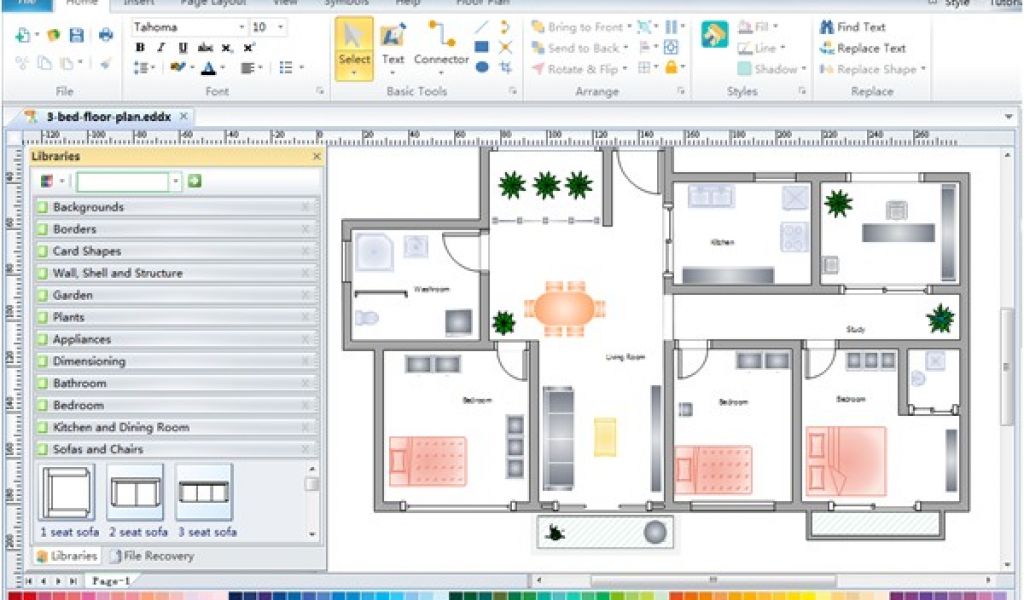Click the lock protection icon in Arrange
The width and height of the screenshot is (1024, 600).
[671, 68]
